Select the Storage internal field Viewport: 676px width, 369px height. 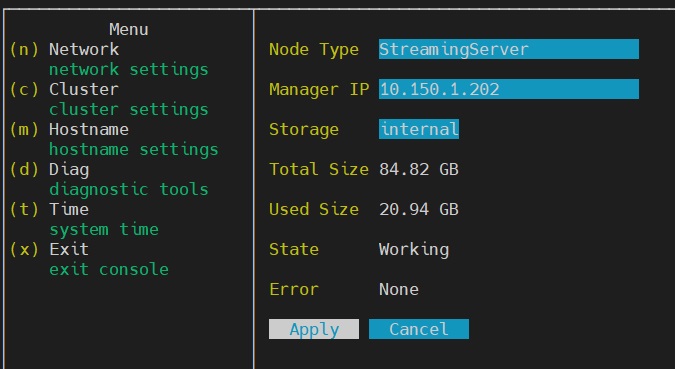(x=419, y=129)
